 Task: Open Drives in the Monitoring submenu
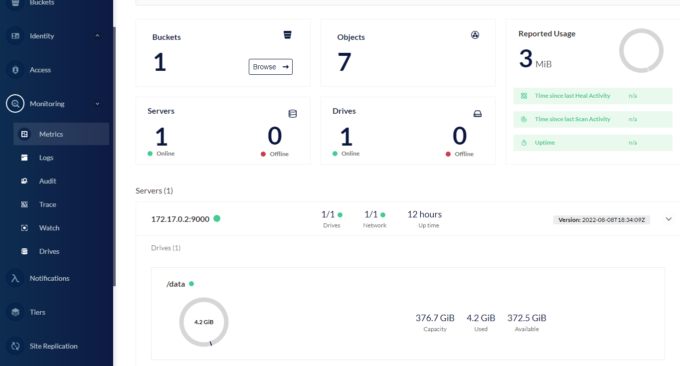(x=49, y=251)
